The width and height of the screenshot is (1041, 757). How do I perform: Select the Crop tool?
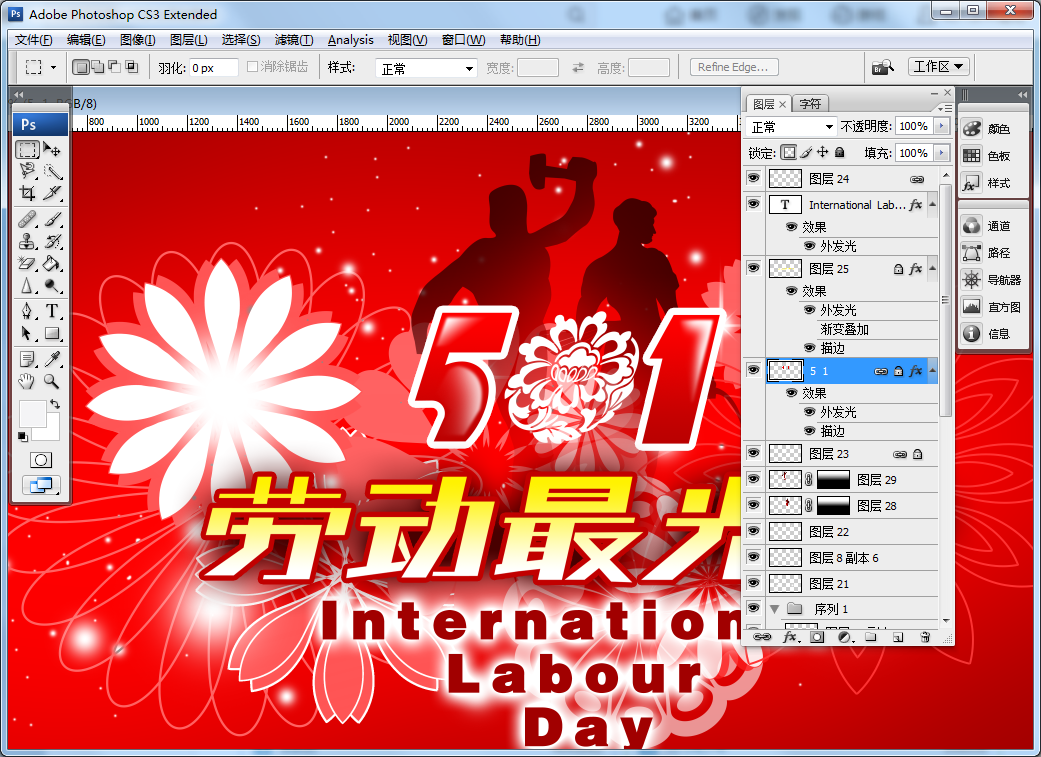tap(27, 193)
